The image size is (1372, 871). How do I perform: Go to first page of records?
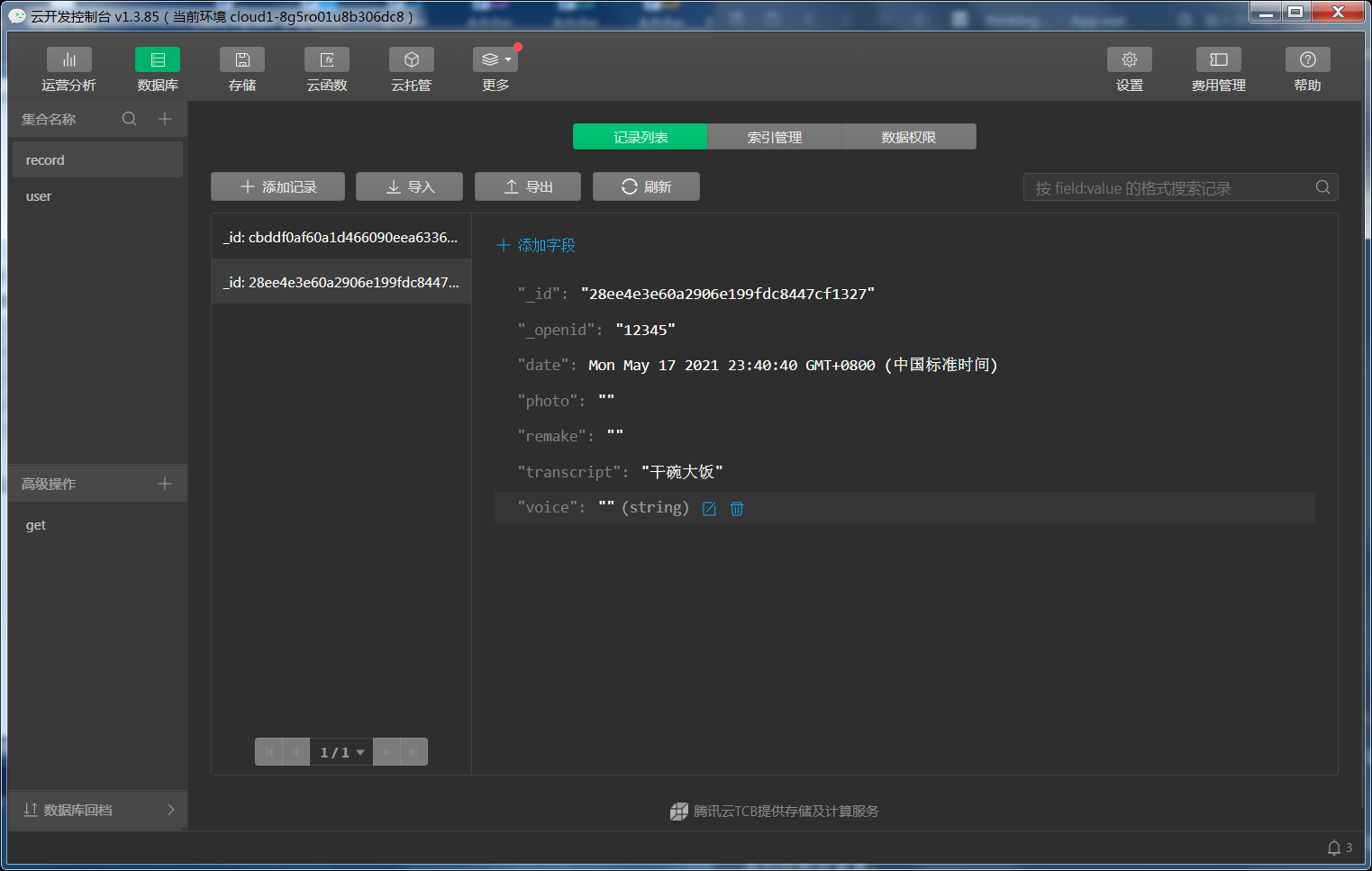tap(268, 752)
